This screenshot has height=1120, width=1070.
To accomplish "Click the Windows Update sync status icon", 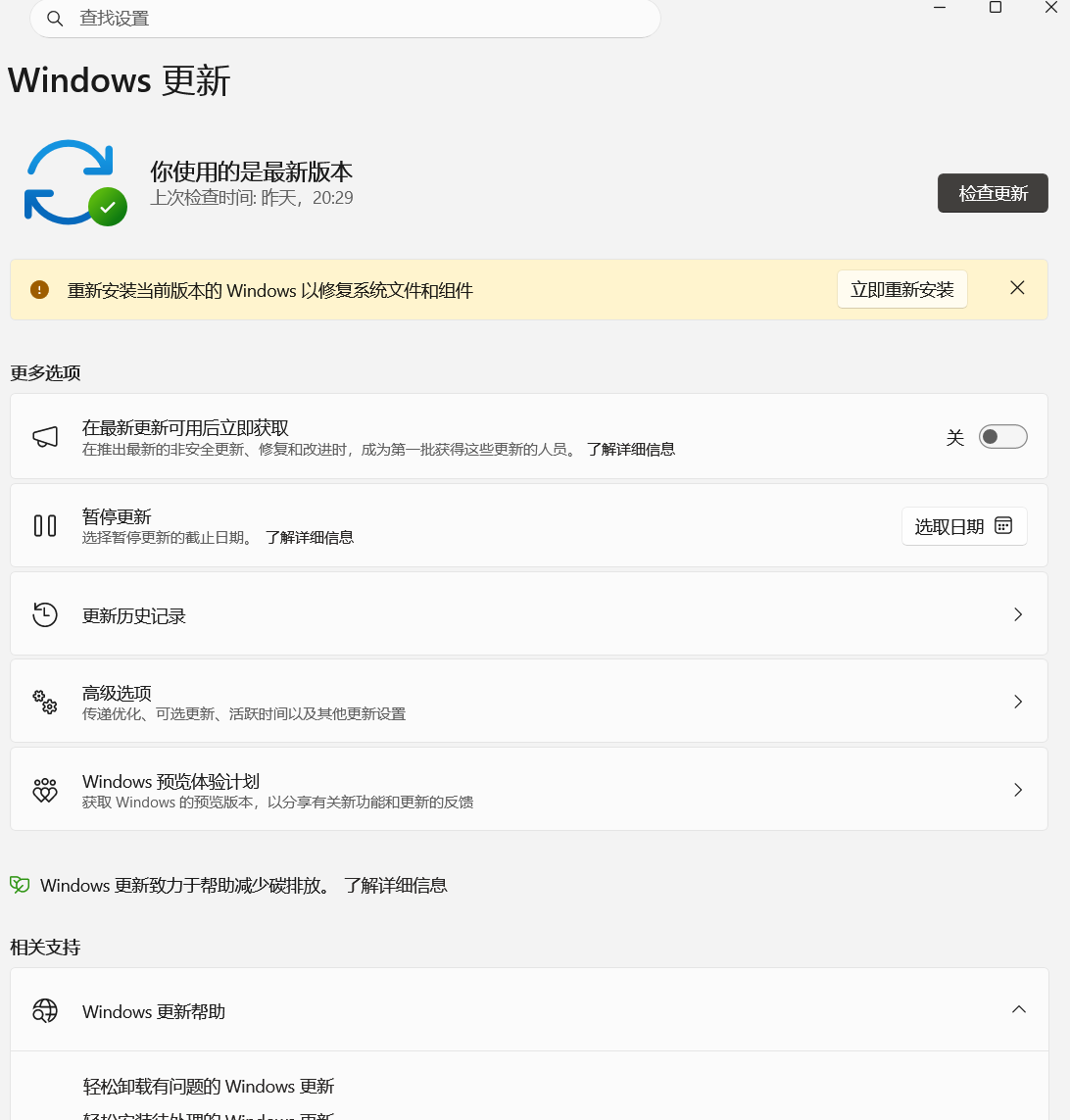I will coord(75,183).
